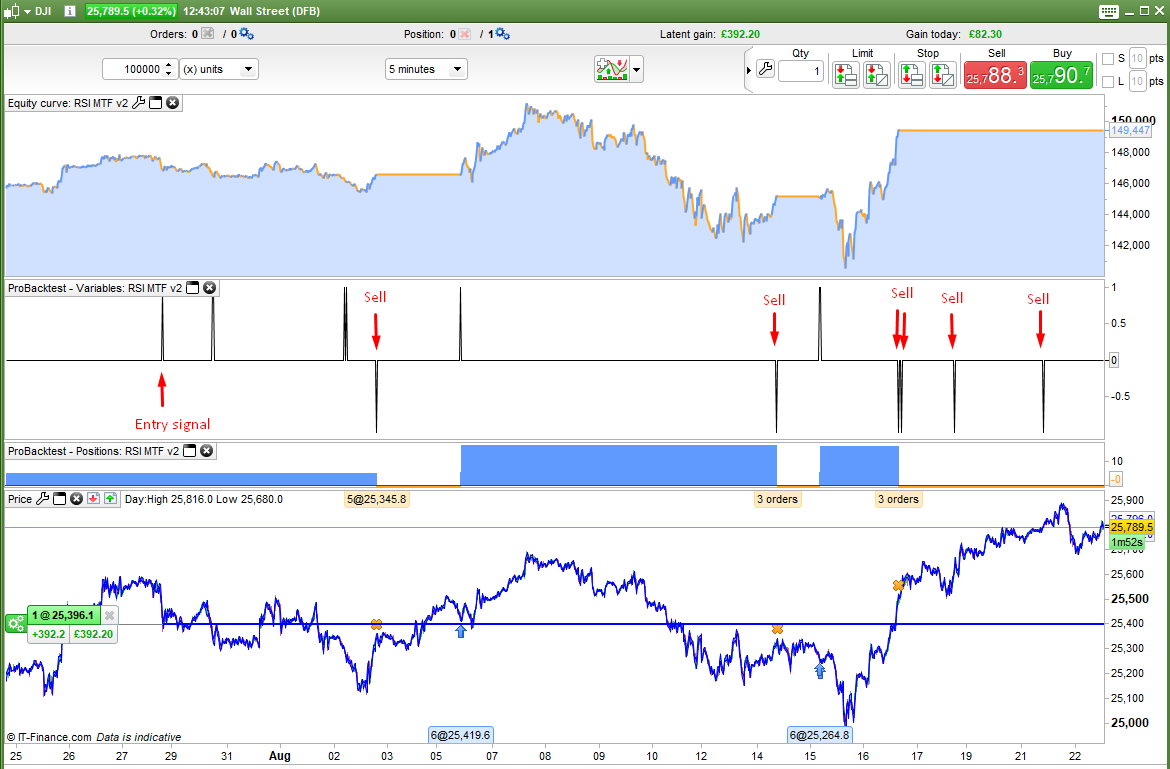Image resolution: width=1170 pixels, height=769 pixels.
Task: Open Price panel wrench settings
Action: click(x=43, y=499)
